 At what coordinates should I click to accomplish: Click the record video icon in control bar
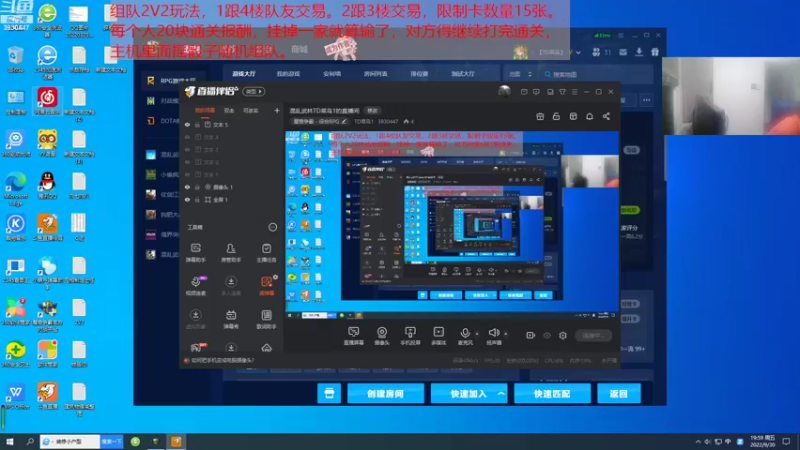point(531,335)
